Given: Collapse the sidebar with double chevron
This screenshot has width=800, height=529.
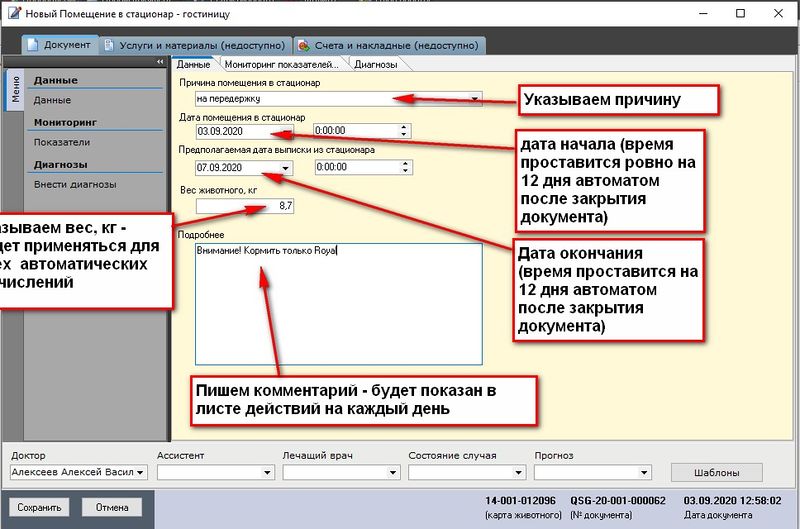Looking at the screenshot, I should click(160, 62).
